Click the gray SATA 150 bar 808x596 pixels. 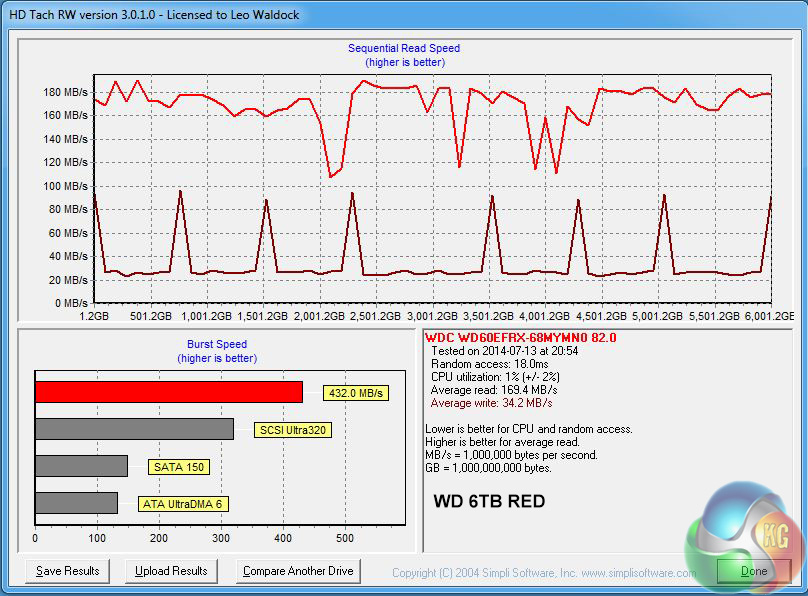(x=81, y=466)
